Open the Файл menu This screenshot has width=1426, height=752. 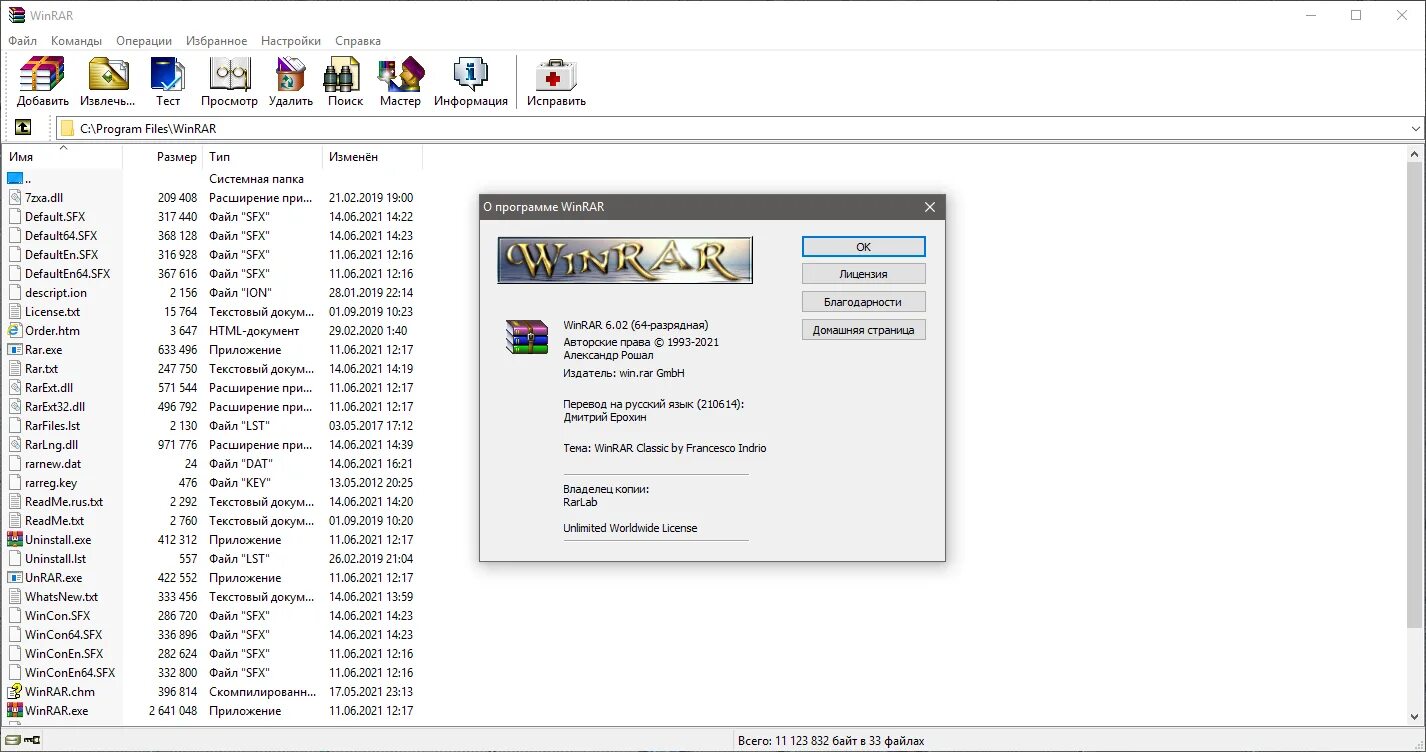[22, 41]
